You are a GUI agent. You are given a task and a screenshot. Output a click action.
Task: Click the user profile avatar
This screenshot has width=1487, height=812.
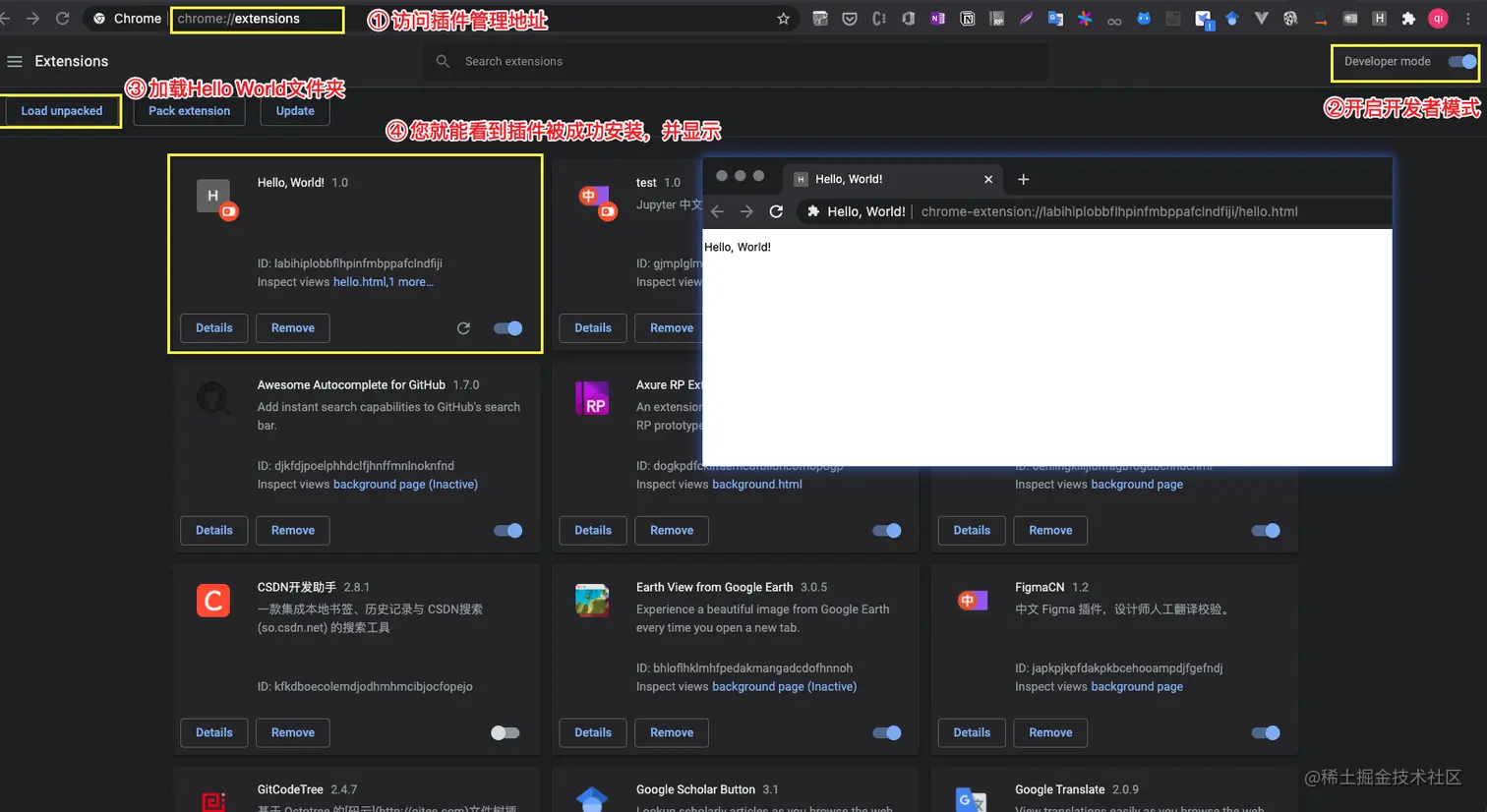[x=1438, y=19]
